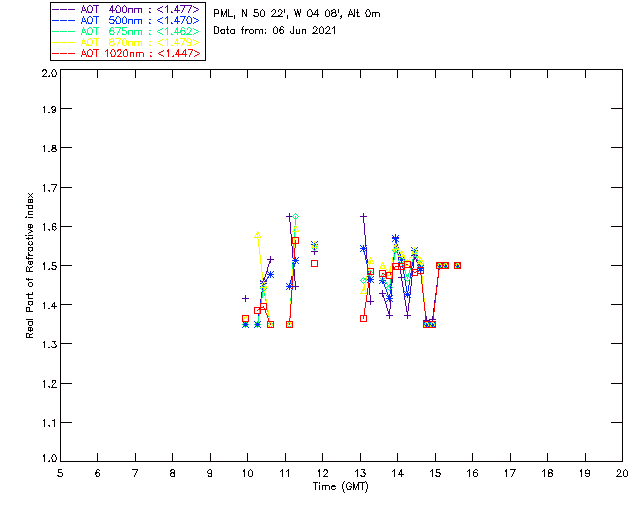Click the x-axis label 19
The image size is (640, 512).
pyautogui.click(x=585, y=473)
